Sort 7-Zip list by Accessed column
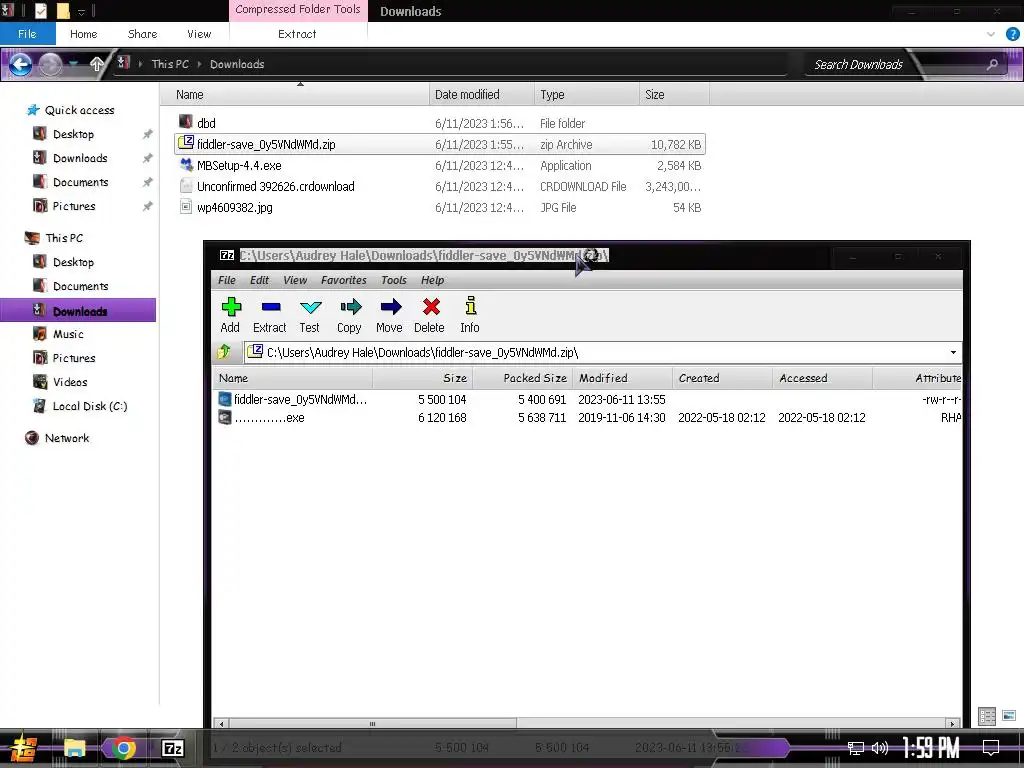Image resolution: width=1024 pixels, height=768 pixels. click(x=822, y=378)
